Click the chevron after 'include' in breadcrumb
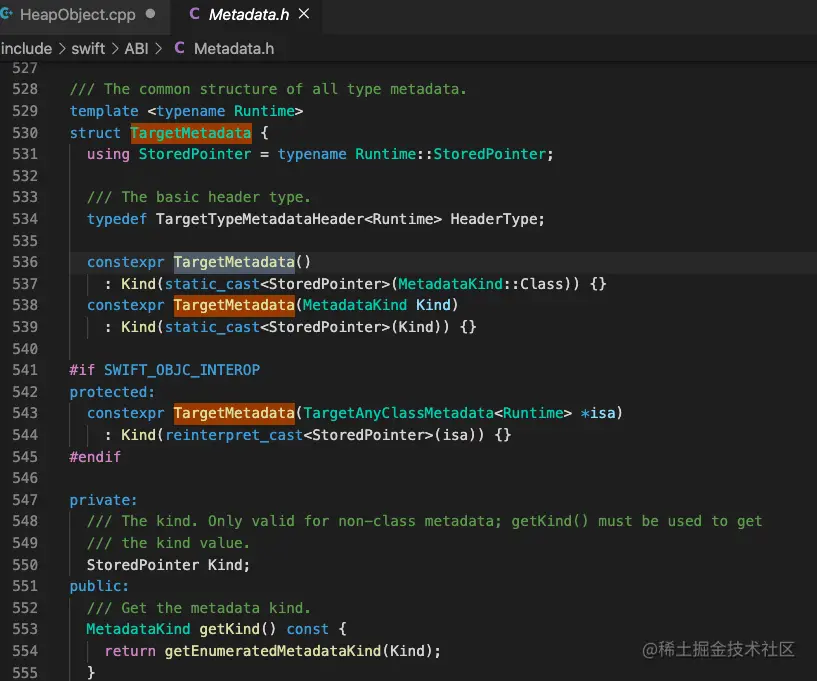 click(x=62, y=48)
